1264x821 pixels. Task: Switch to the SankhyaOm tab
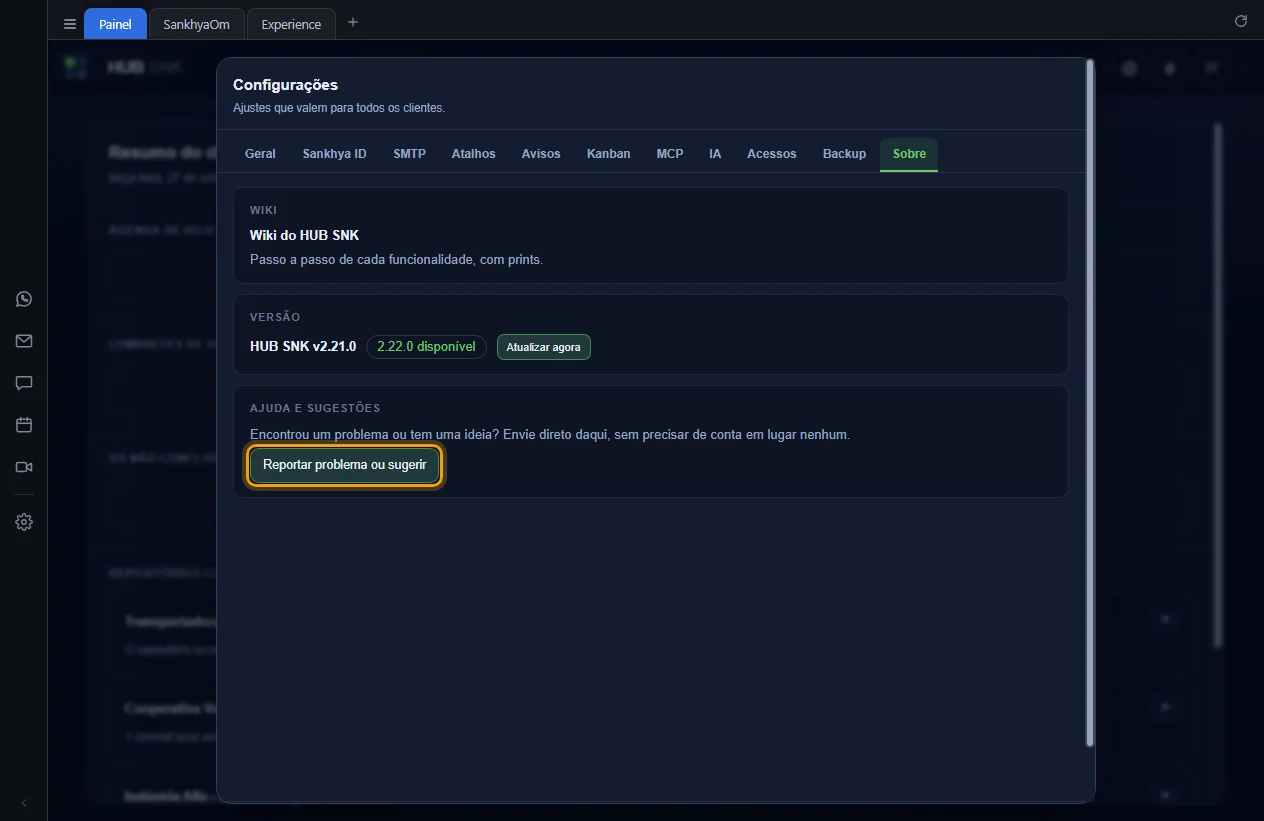click(196, 24)
